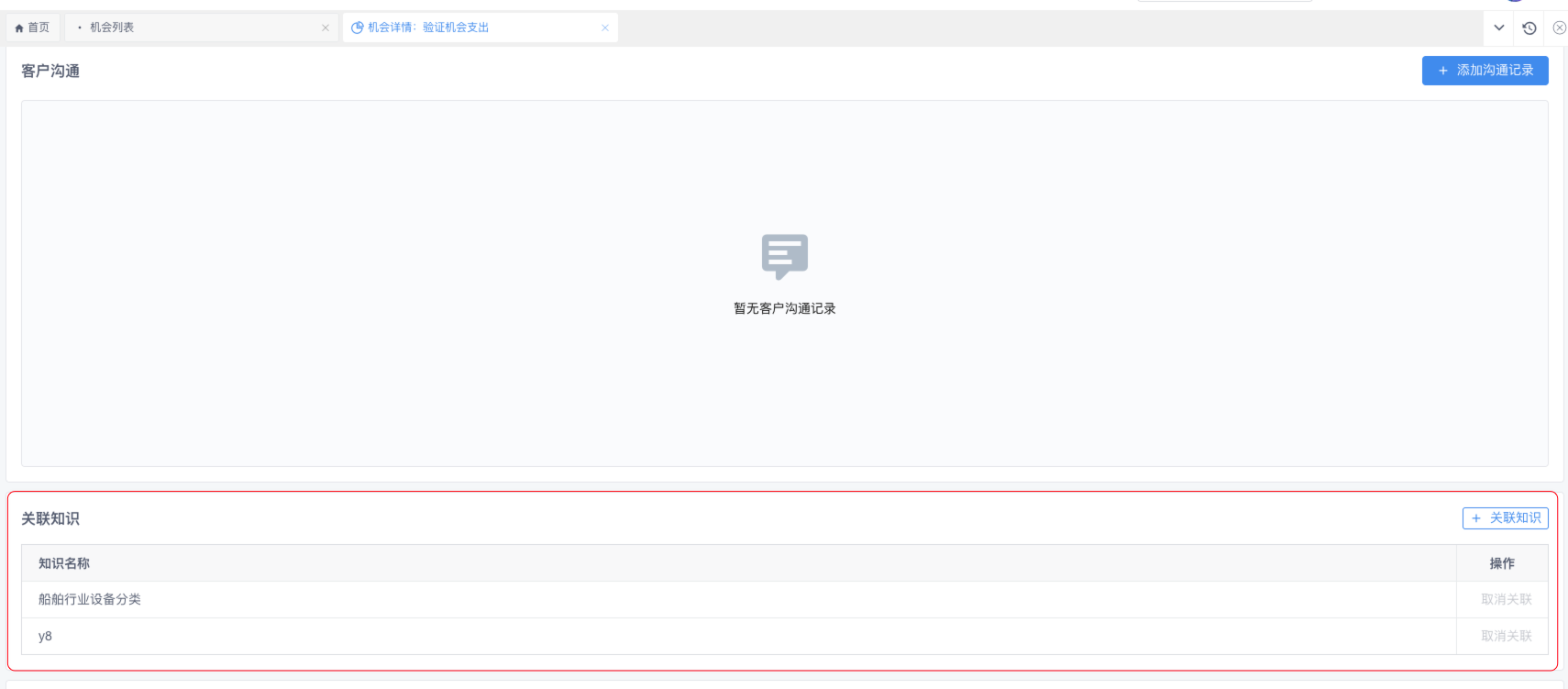Viewport: 1568px width, 689px height.
Task: Click the 操作 column header
Action: pos(1502,563)
